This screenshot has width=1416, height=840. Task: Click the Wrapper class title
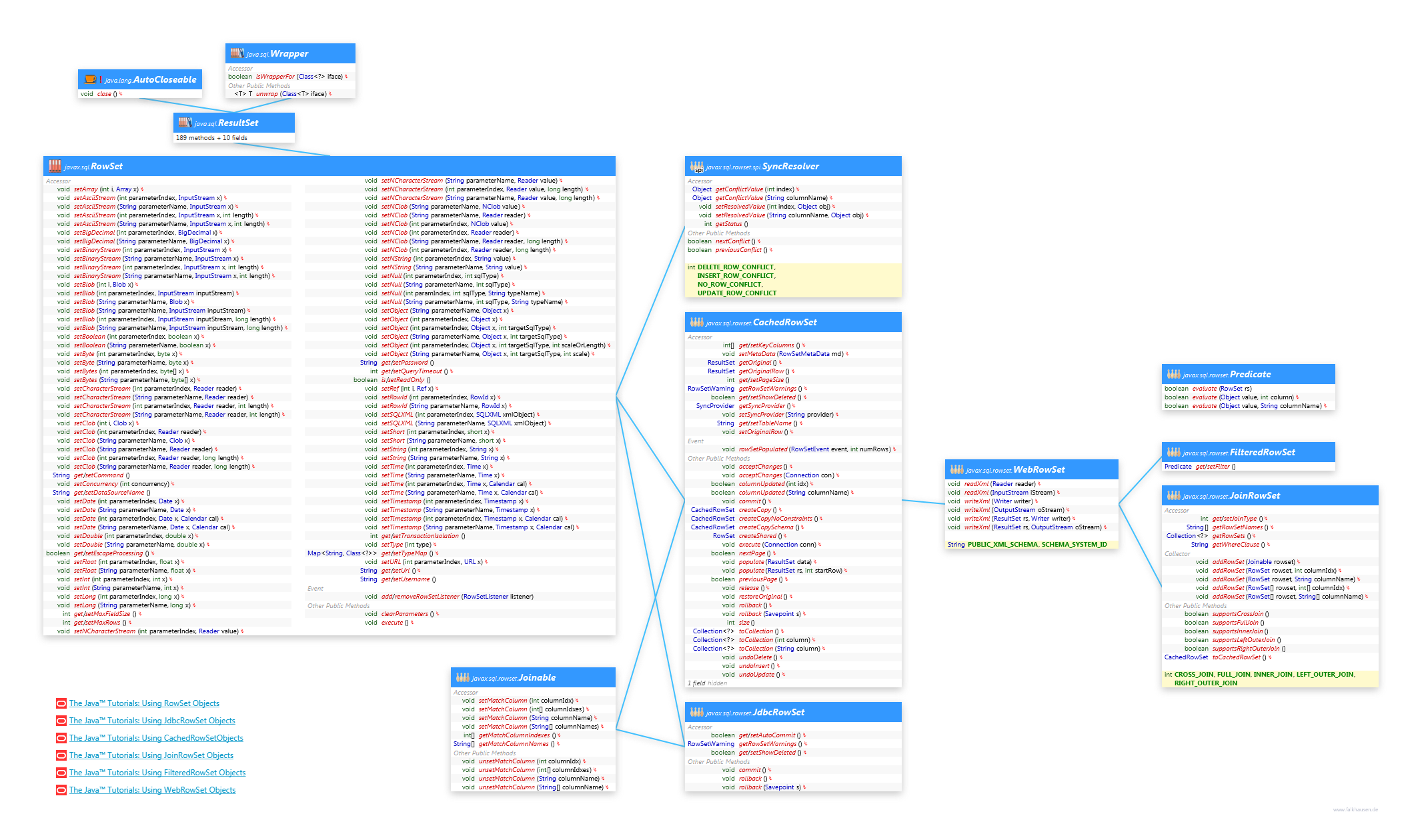coord(289,53)
